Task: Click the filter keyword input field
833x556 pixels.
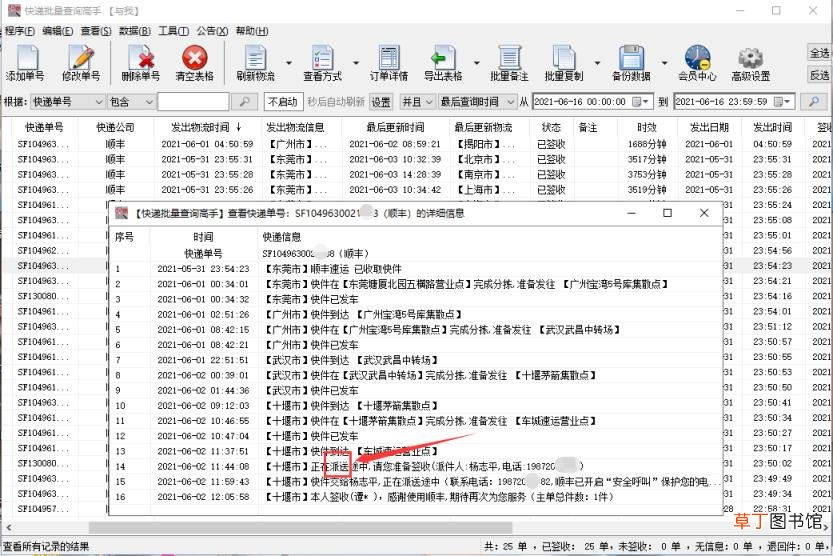Action: click(193, 101)
